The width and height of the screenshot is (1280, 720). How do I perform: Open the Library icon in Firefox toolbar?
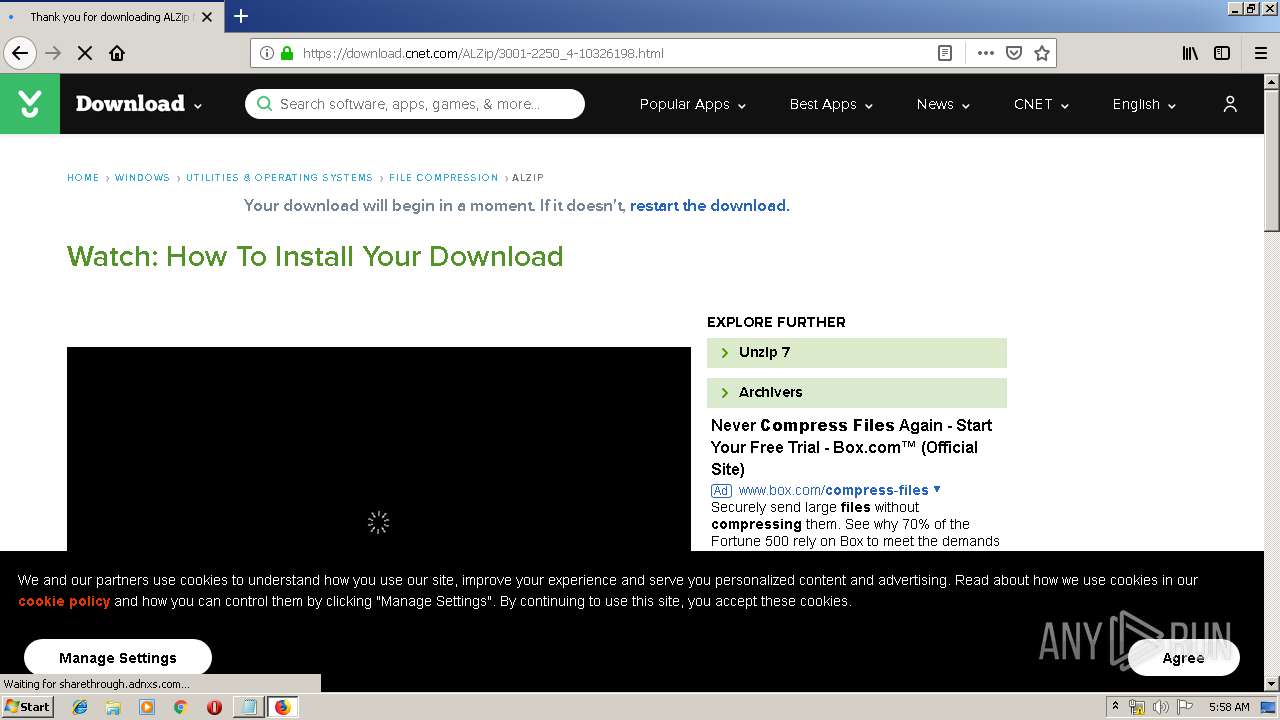1190,53
